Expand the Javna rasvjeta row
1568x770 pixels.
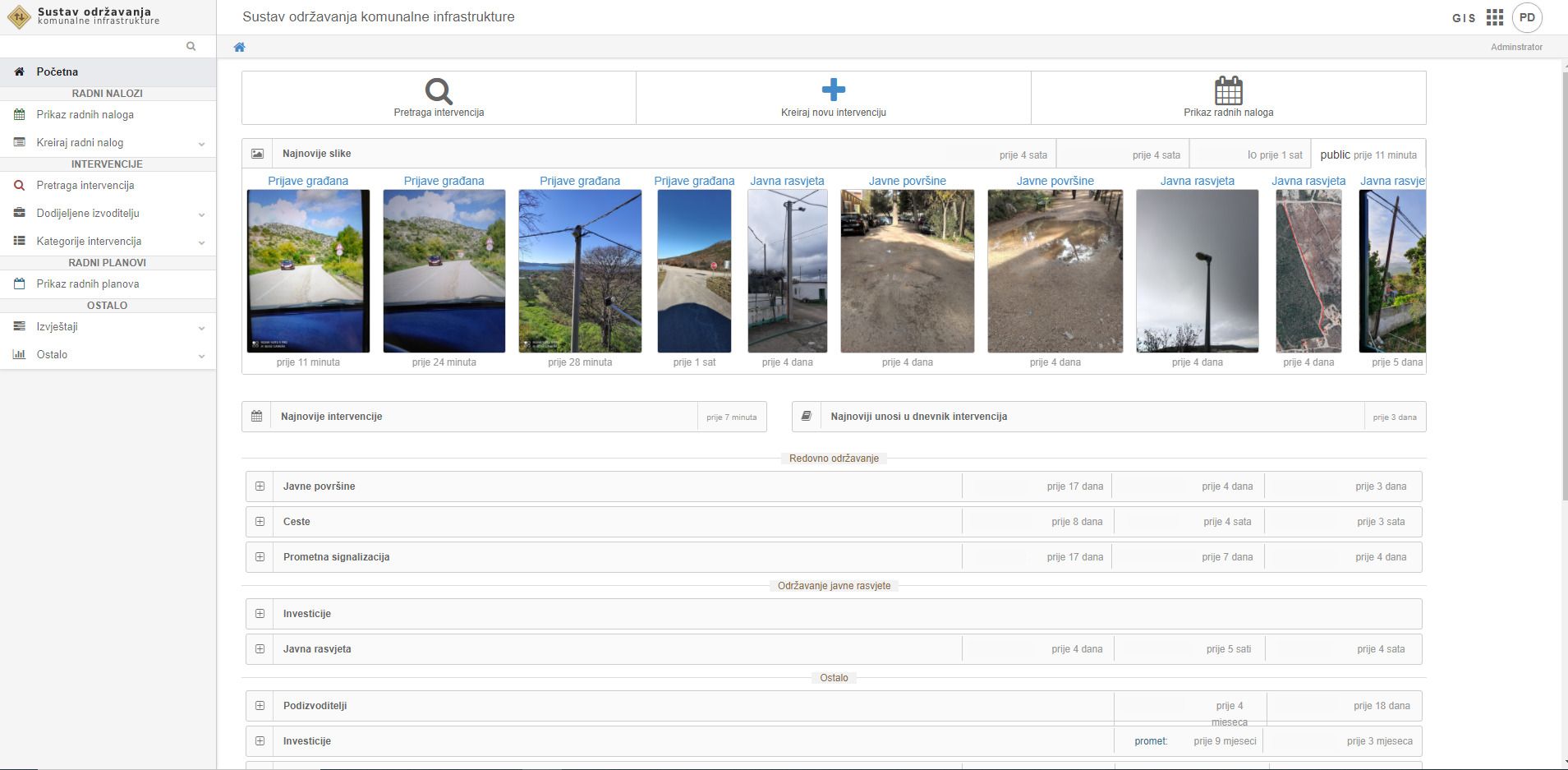(x=260, y=649)
